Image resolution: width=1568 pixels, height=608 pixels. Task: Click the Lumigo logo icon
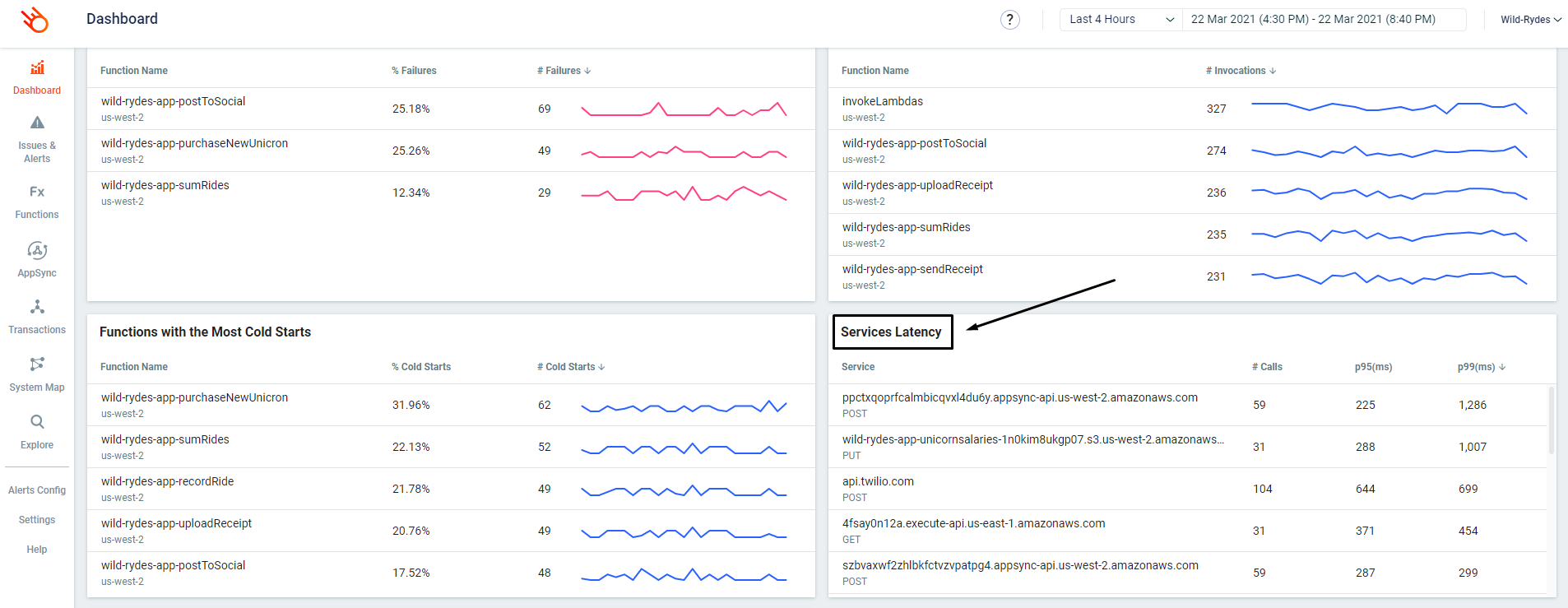(35, 20)
